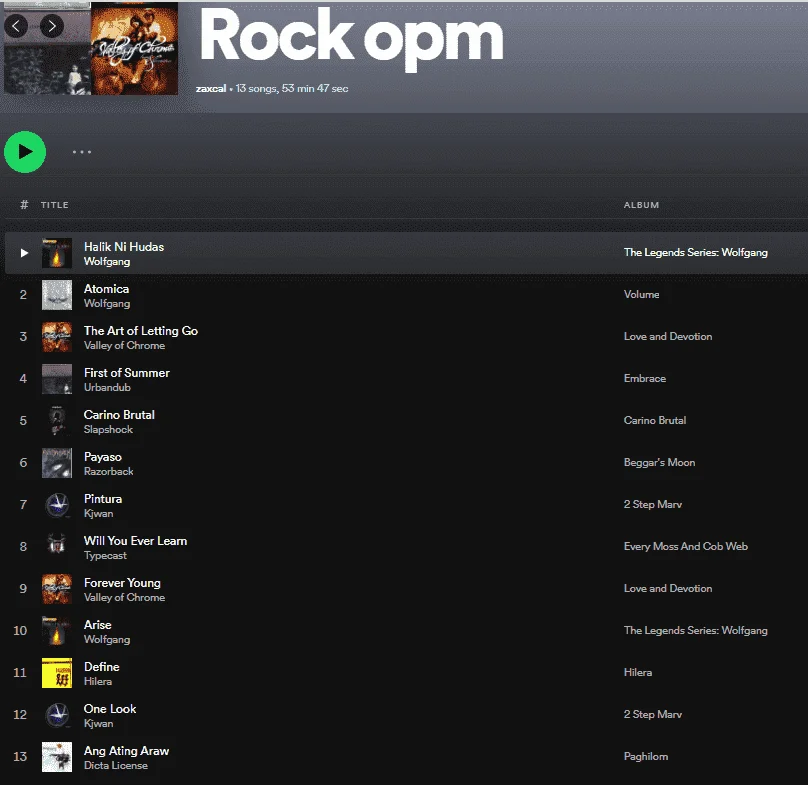
Task: Open Love and Devotion album for track 3
Action: click(x=668, y=337)
